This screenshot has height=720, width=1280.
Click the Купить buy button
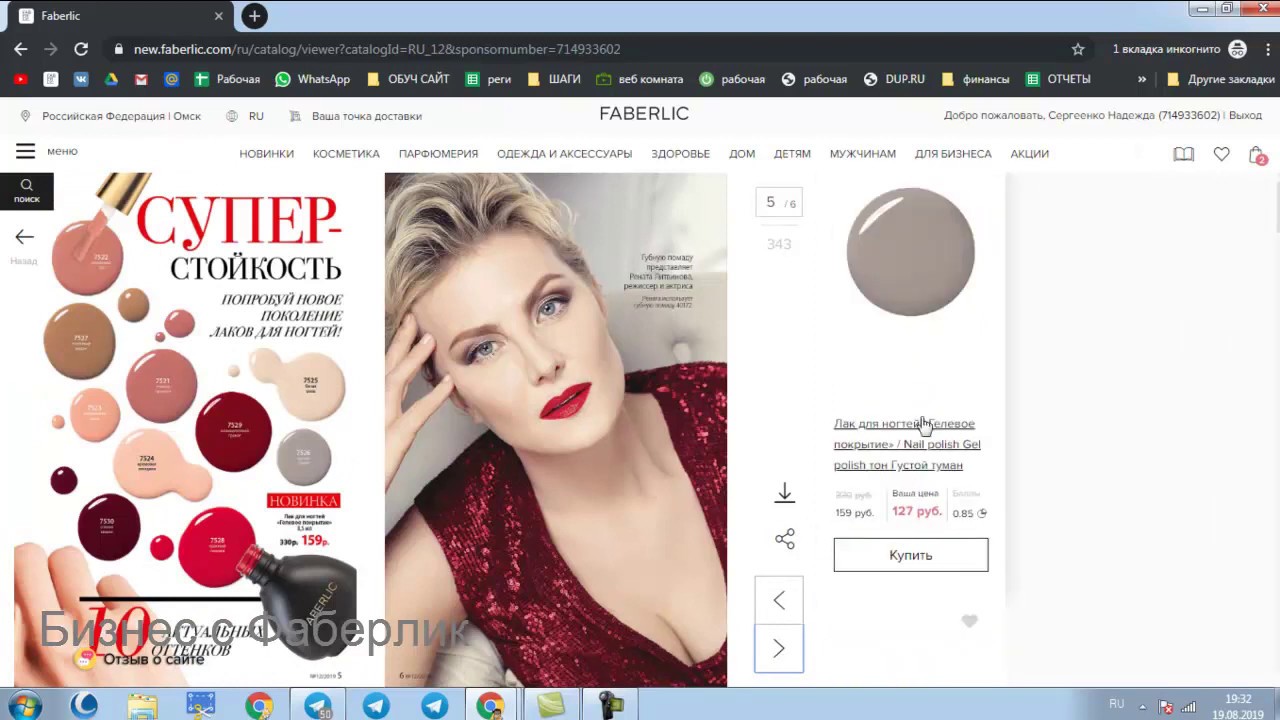point(911,555)
